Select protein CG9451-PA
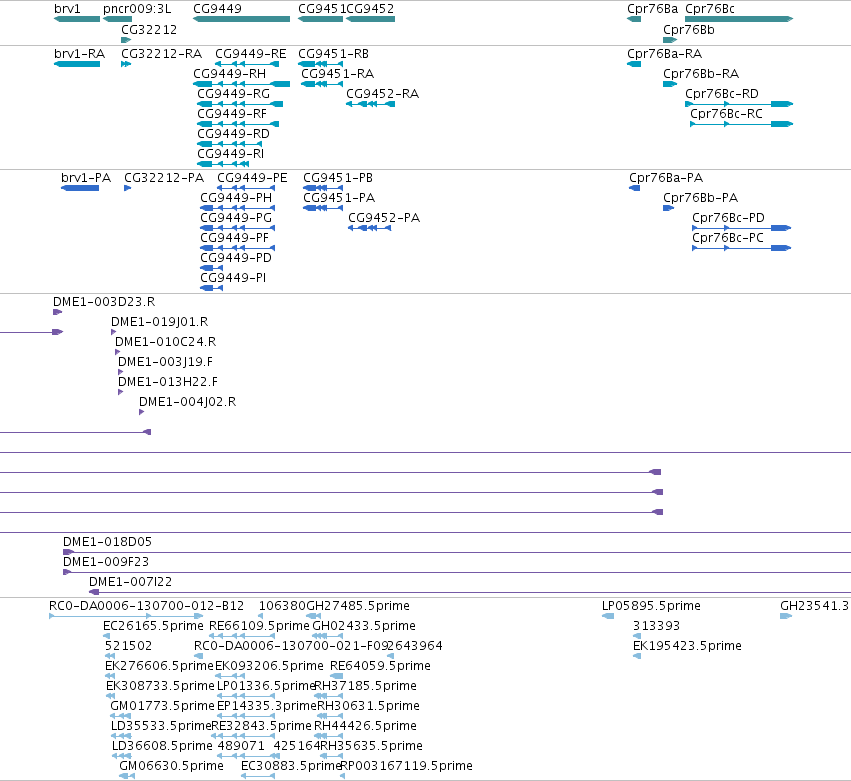 [x=339, y=198]
